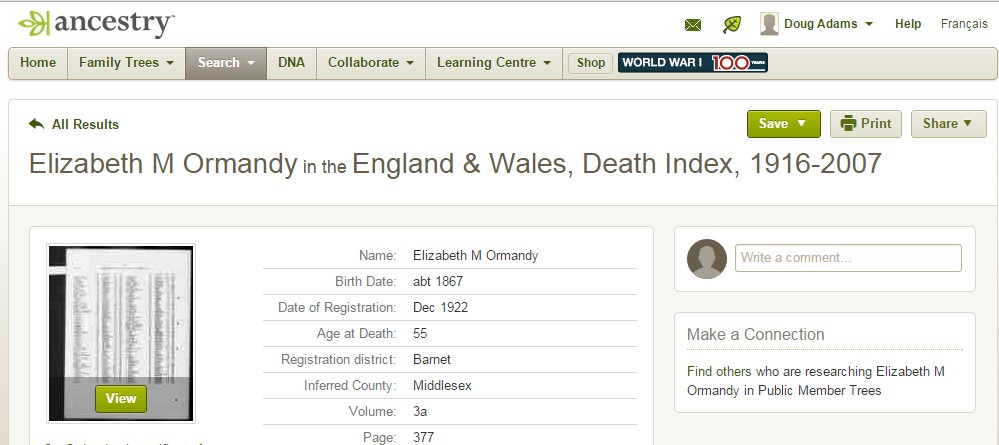Image resolution: width=999 pixels, height=445 pixels.
Task: Expand the Learning Centre menu
Action: (494, 62)
